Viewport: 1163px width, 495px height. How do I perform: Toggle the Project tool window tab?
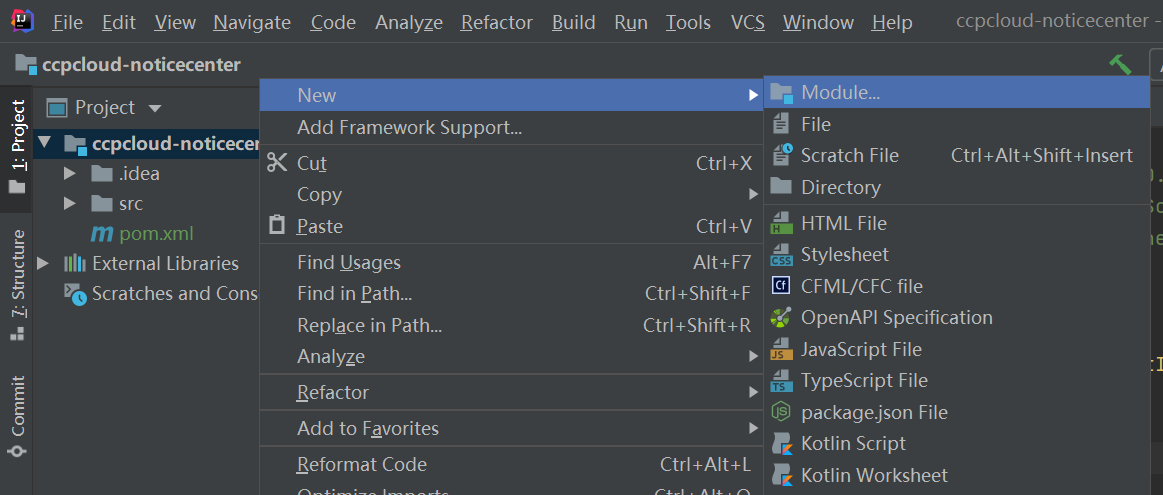point(17,145)
